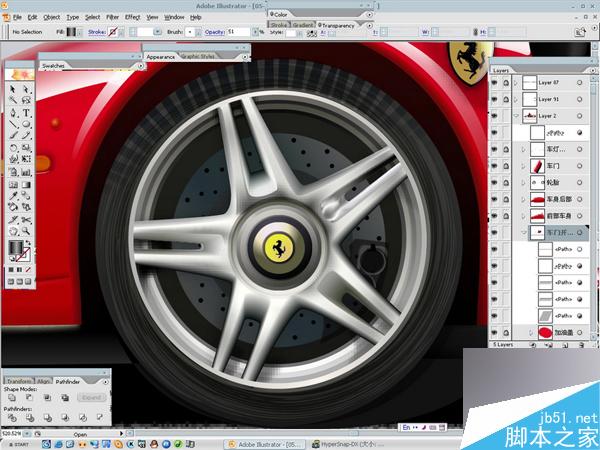This screenshot has height=450, width=600.
Task: Select the Paintbrush tool
Action: coord(13,135)
